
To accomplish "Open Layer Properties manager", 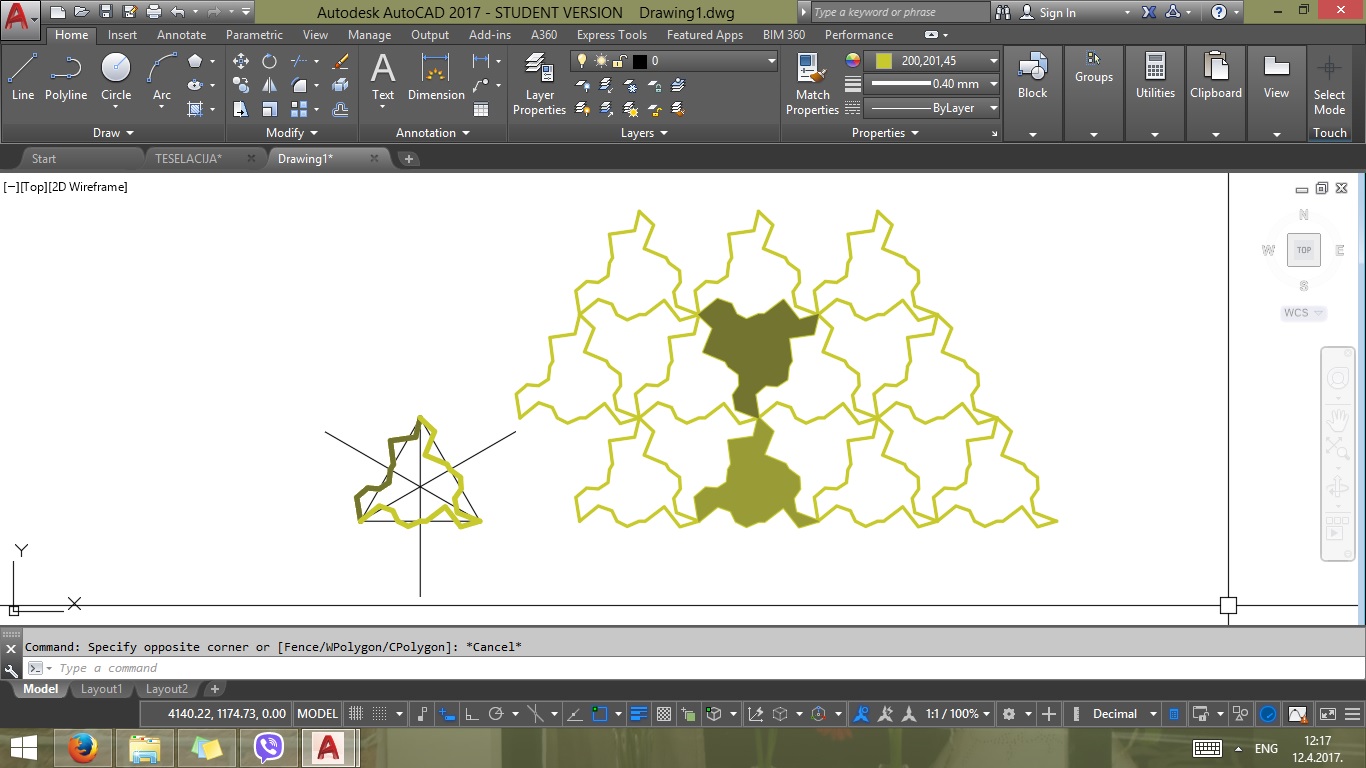I will pyautogui.click(x=539, y=84).
